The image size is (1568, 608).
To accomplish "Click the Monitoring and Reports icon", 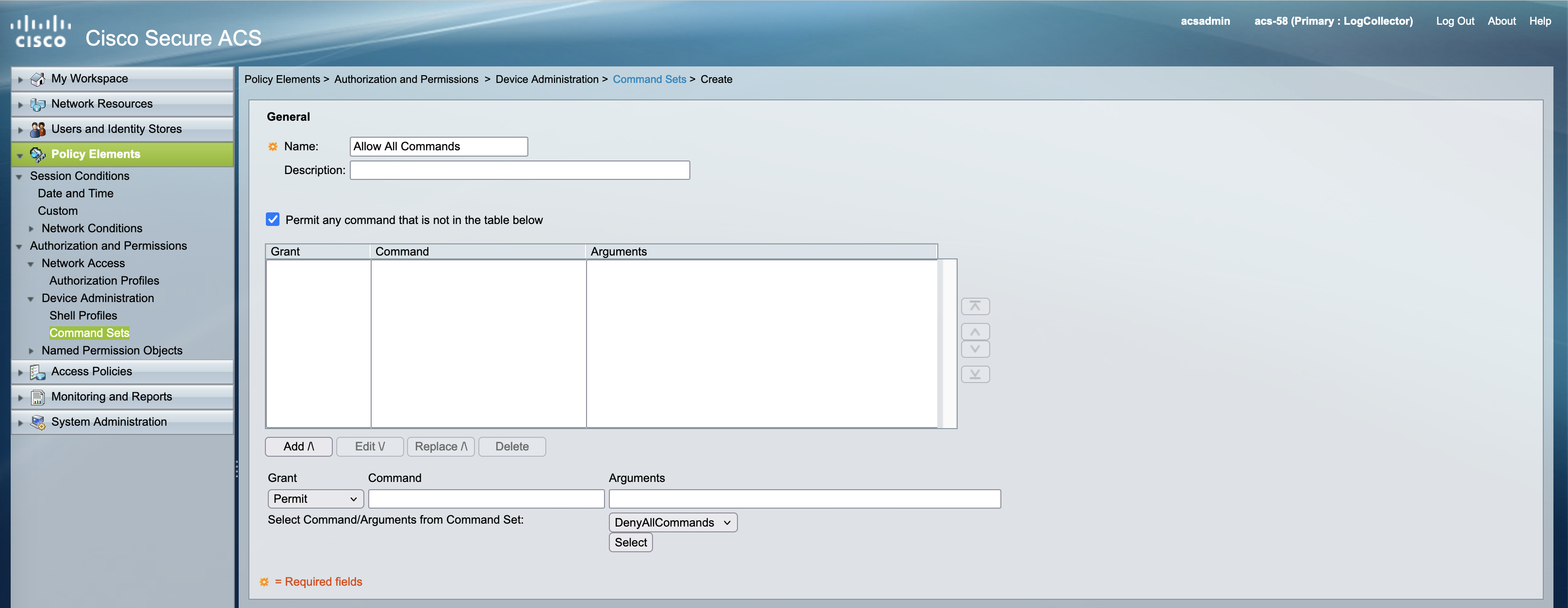I will 38,398.
